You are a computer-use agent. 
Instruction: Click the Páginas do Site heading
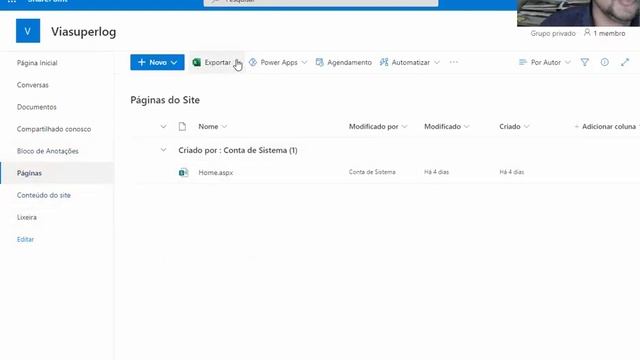165,100
